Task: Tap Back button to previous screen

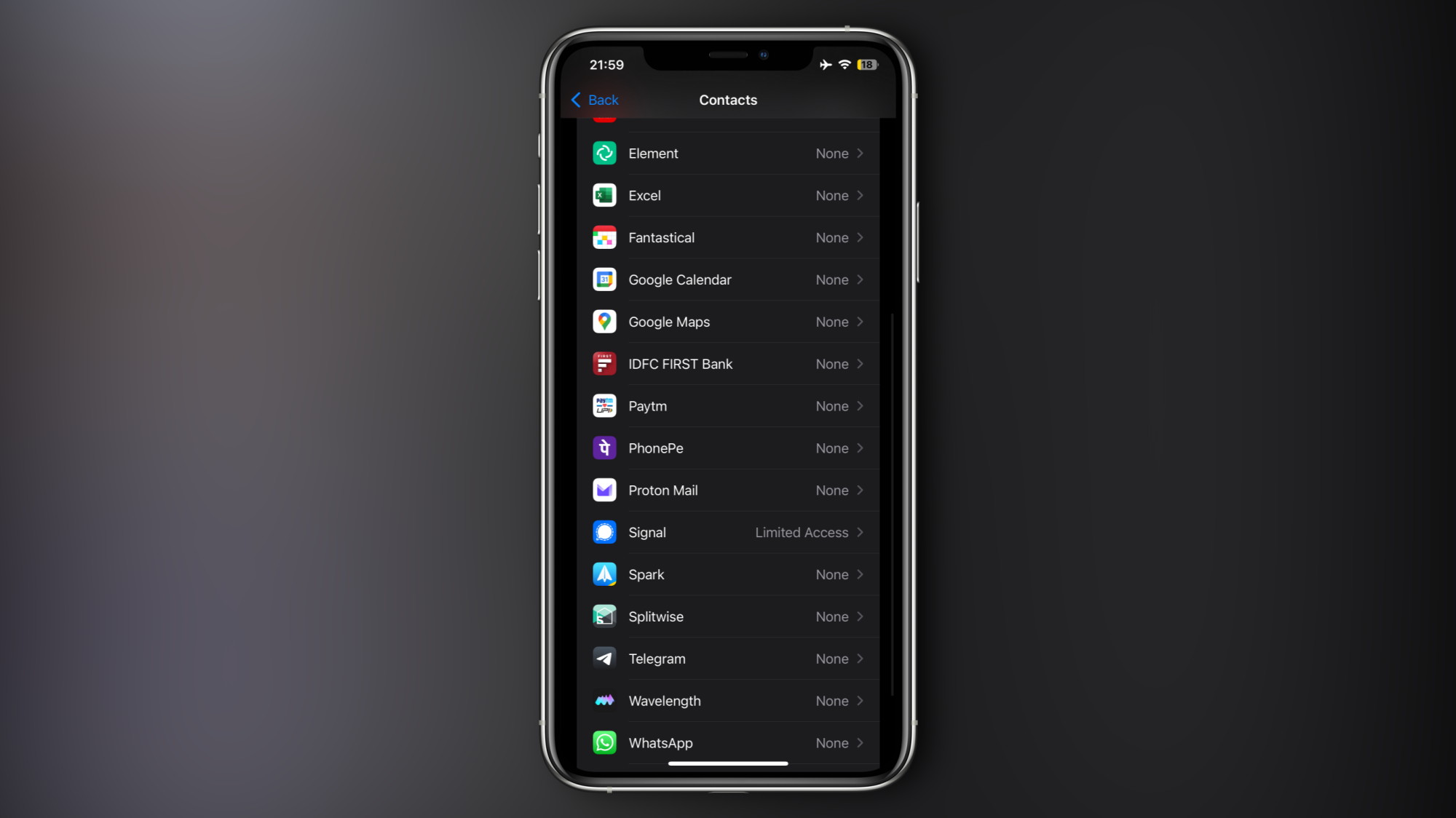Action: 596,99
